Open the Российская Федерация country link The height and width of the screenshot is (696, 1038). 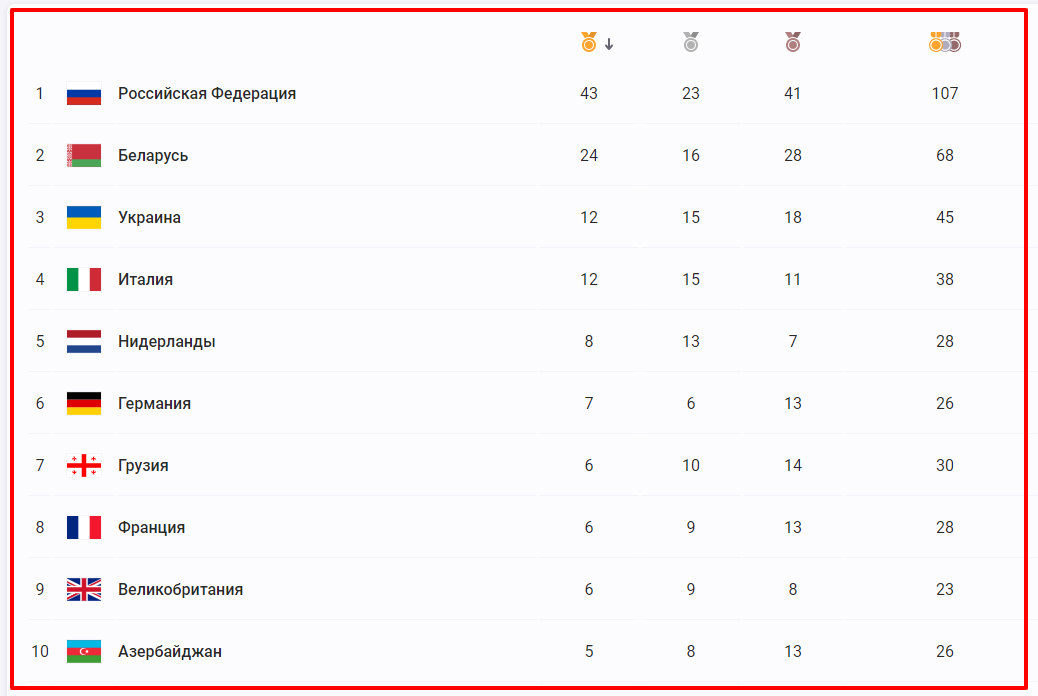tap(207, 94)
